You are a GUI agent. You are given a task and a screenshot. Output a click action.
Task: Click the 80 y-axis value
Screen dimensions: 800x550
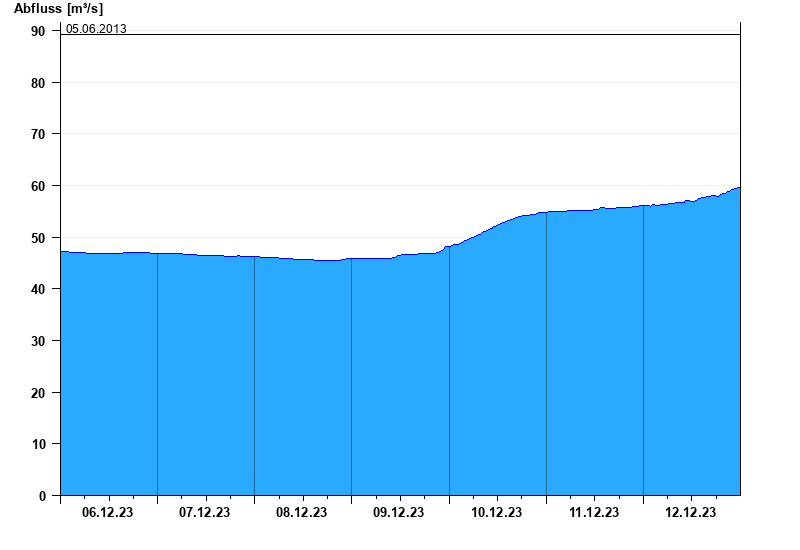39,83
